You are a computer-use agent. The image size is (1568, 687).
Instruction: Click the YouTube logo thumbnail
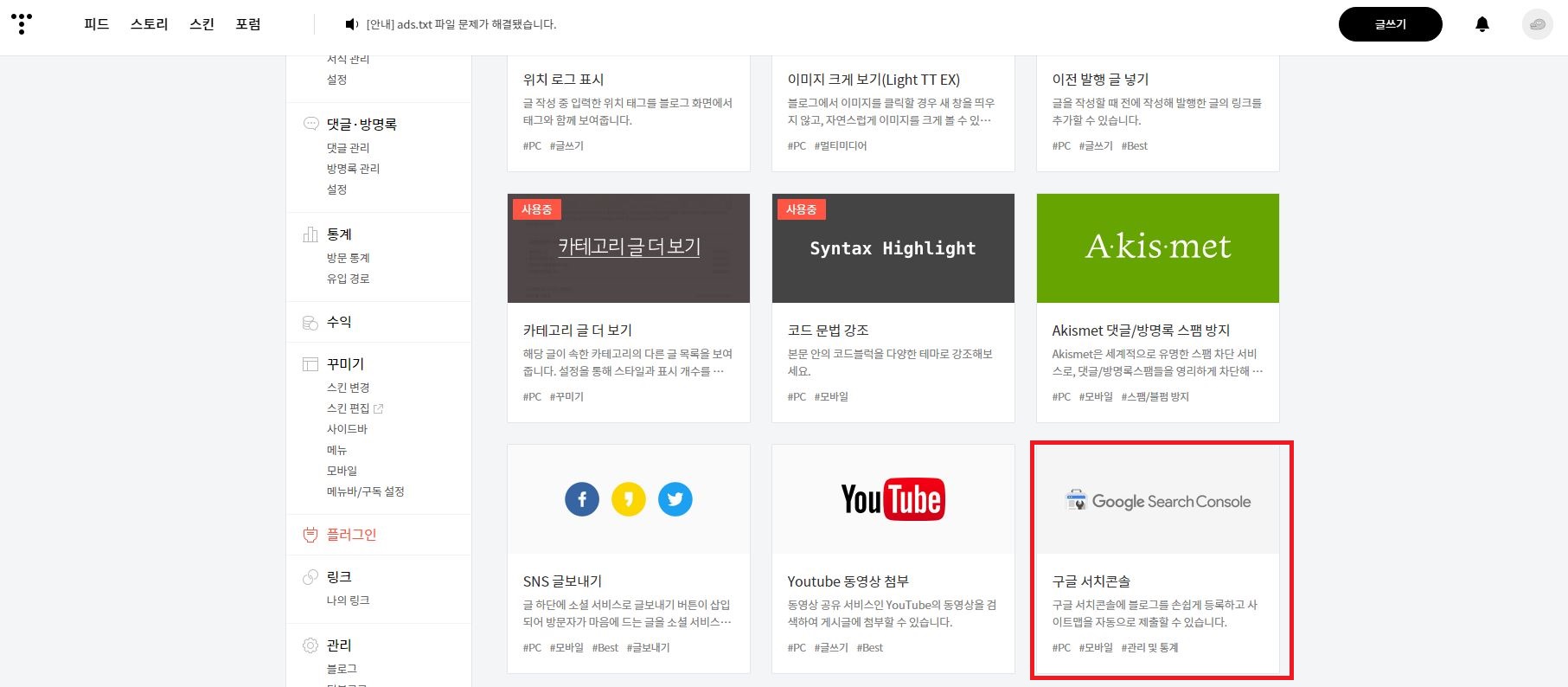click(x=893, y=499)
